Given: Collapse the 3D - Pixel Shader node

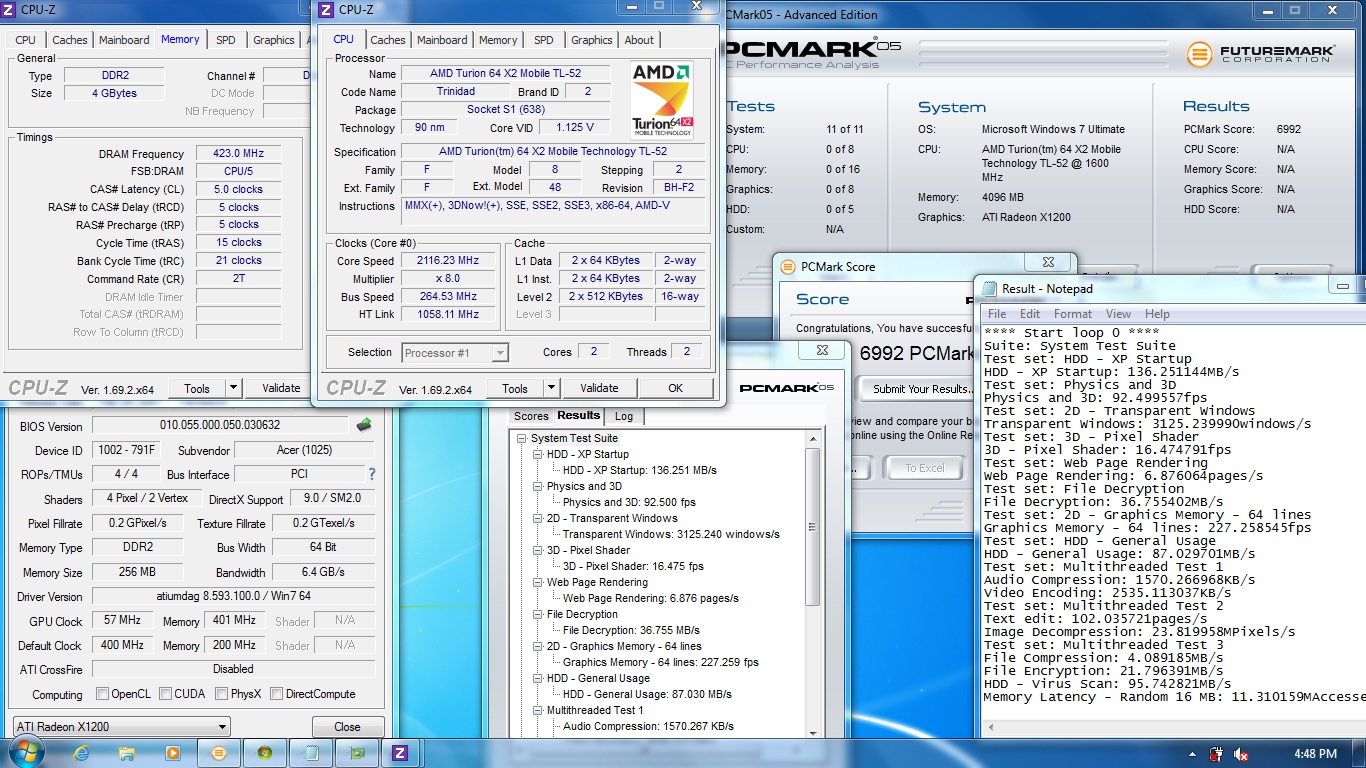Looking at the screenshot, I should click(537, 551).
